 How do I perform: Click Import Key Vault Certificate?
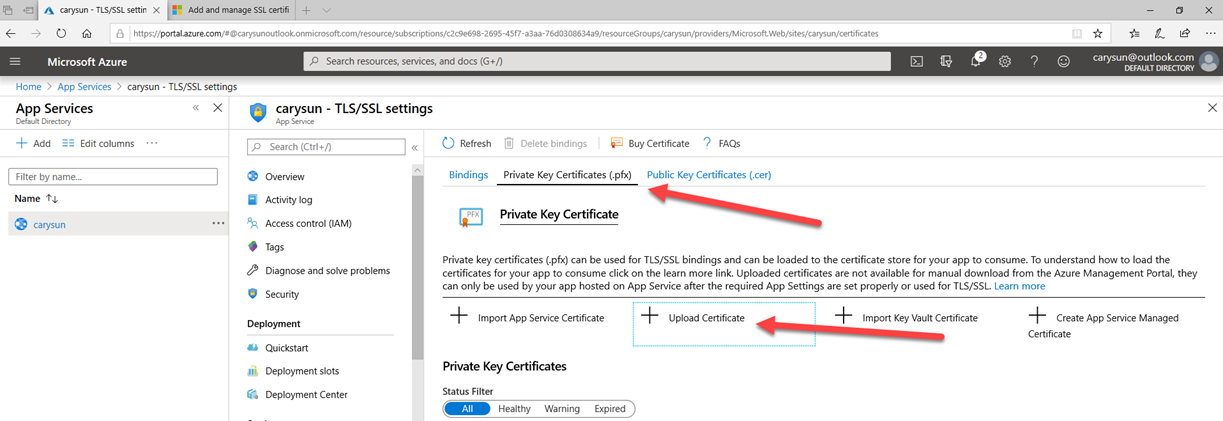[x=906, y=317]
